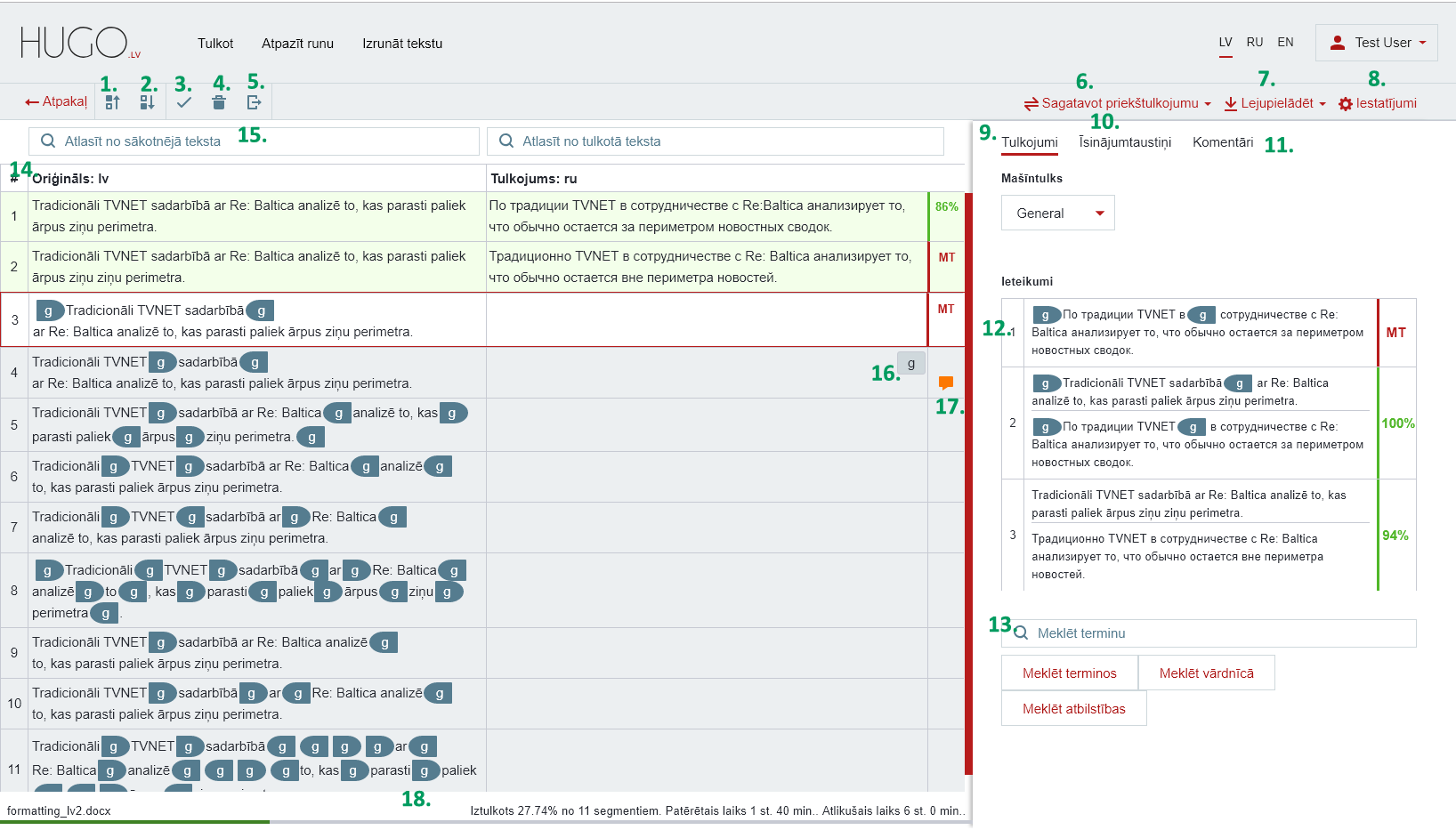Click the trash bin delete icon
Screen dimensions: 1456x830
(219, 102)
